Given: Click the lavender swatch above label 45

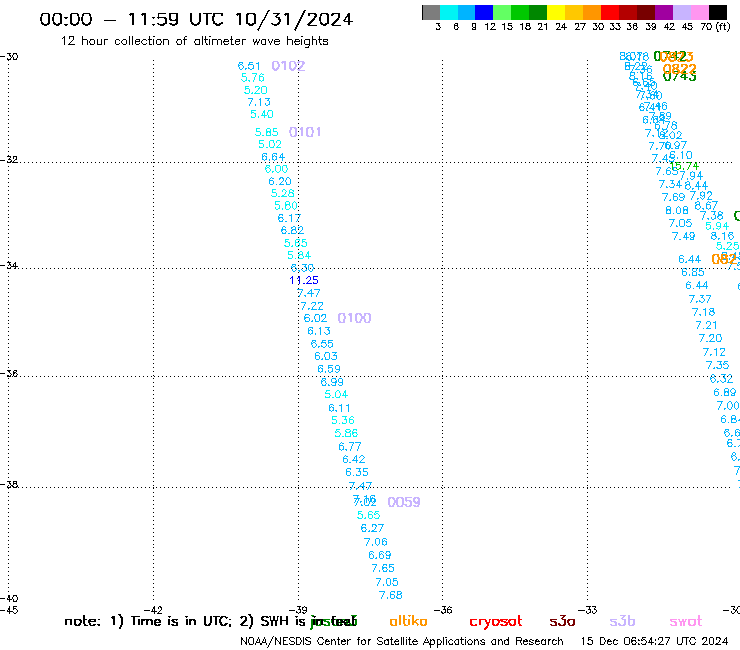Looking at the screenshot, I should (682, 12).
